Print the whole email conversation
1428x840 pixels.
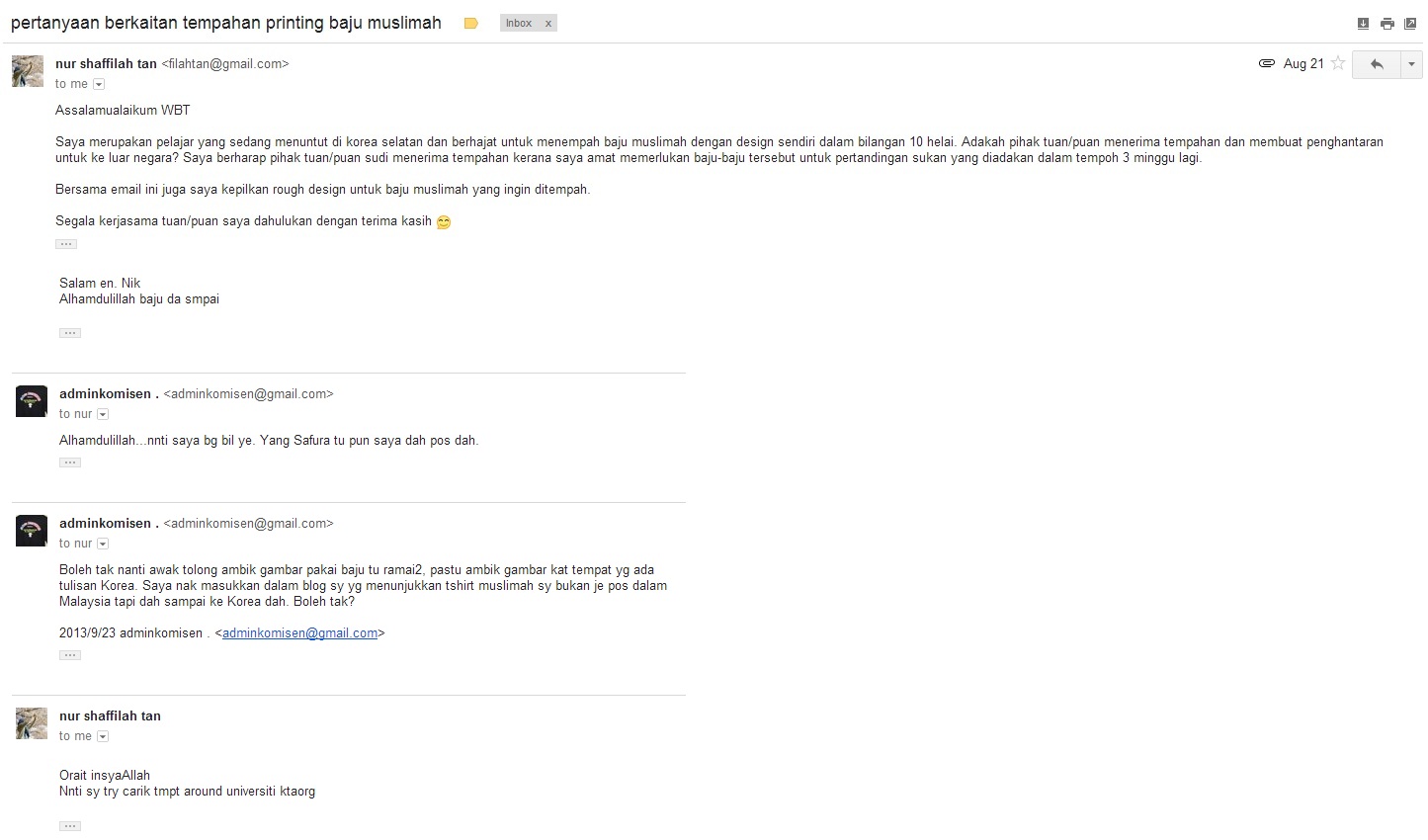click(x=1386, y=24)
